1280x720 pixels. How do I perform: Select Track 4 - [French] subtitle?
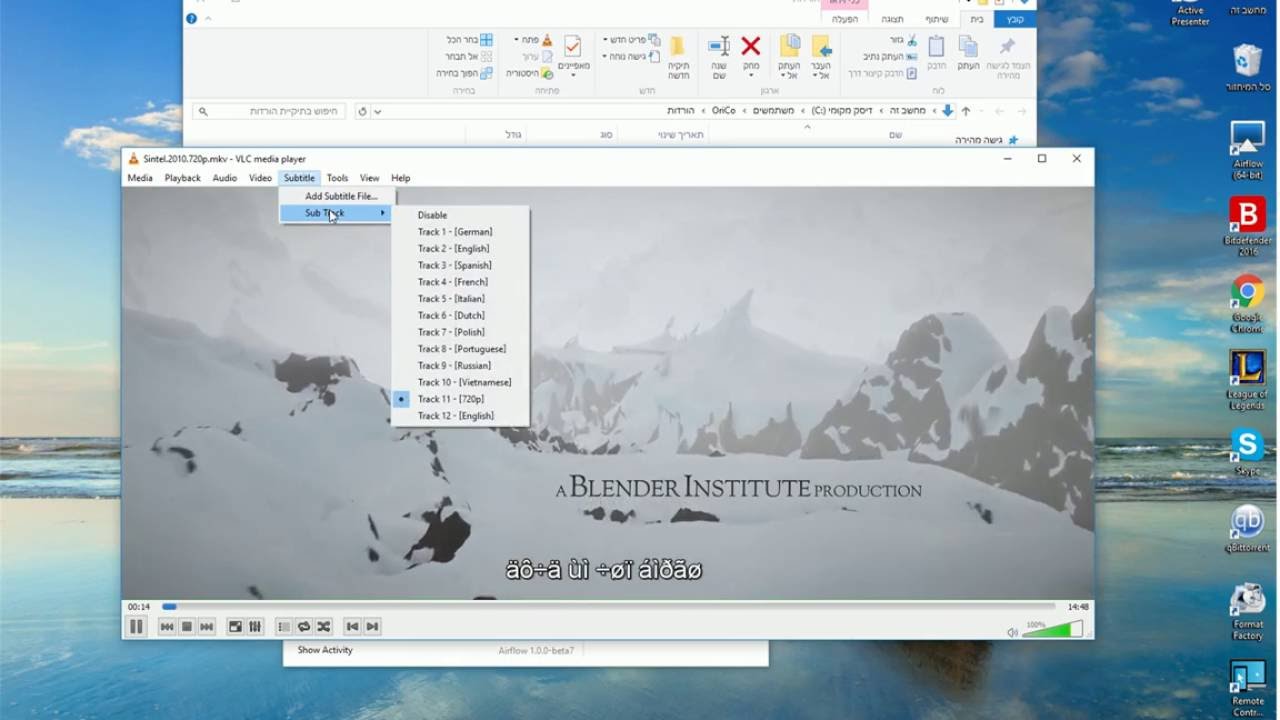[460, 282]
